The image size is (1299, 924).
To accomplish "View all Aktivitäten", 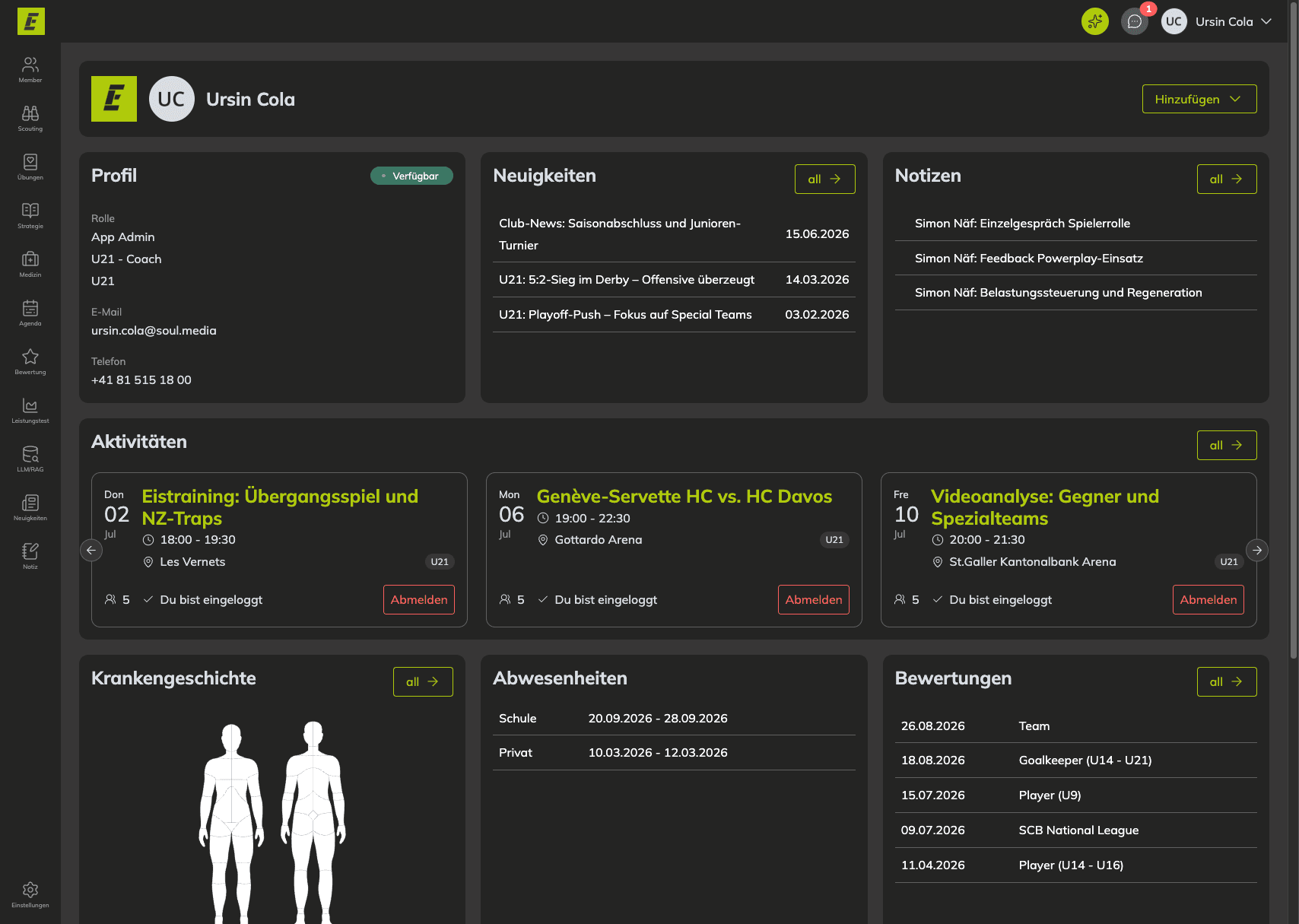I will (1227, 445).
